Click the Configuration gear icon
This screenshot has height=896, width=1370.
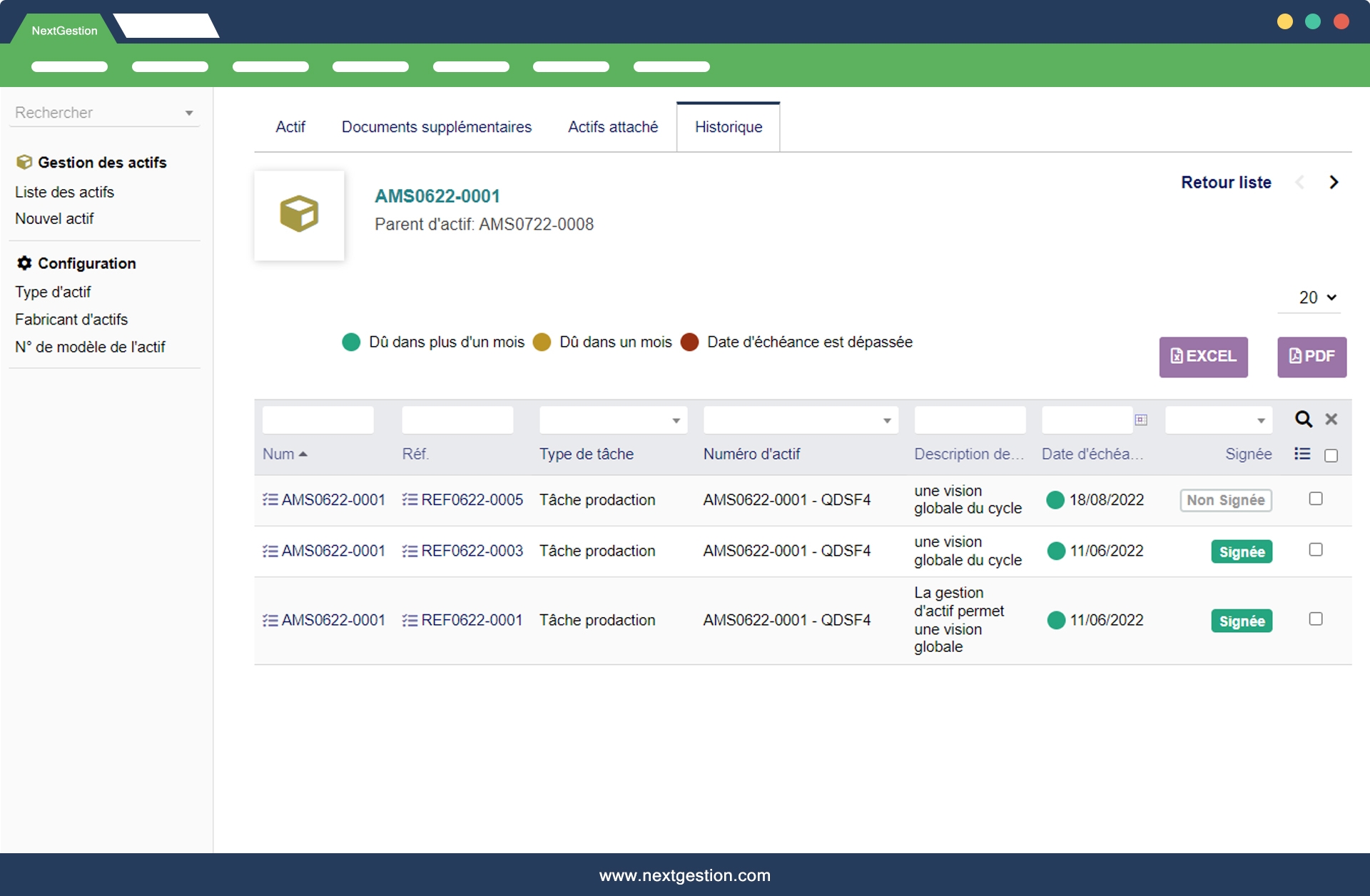(x=24, y=263)
